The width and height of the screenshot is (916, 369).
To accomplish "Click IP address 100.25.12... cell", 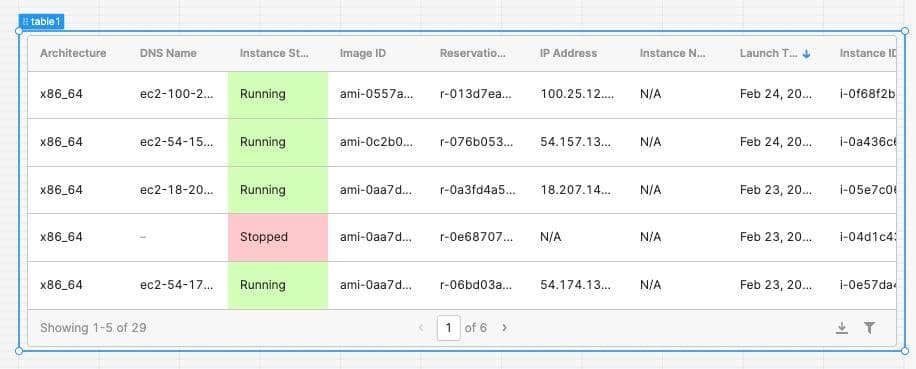I will click(x=577, y=95).
